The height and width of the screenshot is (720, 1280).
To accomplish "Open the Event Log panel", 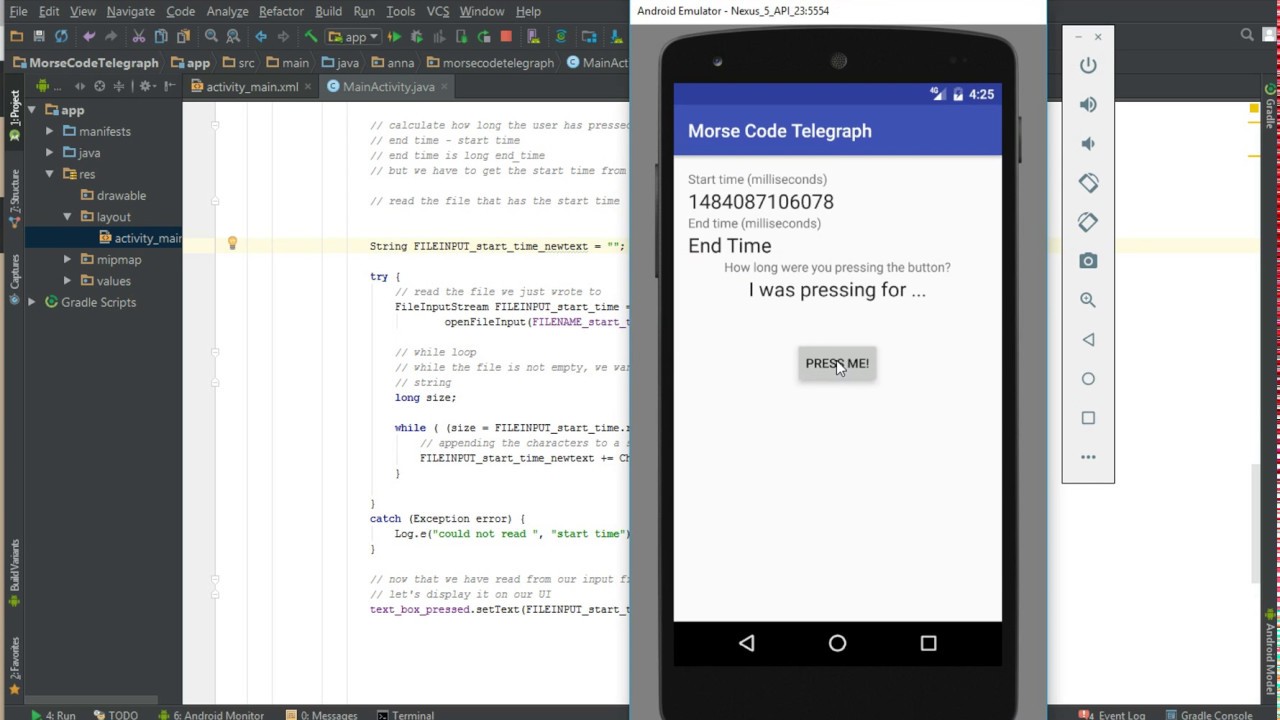I will (x=1112, y=715).
